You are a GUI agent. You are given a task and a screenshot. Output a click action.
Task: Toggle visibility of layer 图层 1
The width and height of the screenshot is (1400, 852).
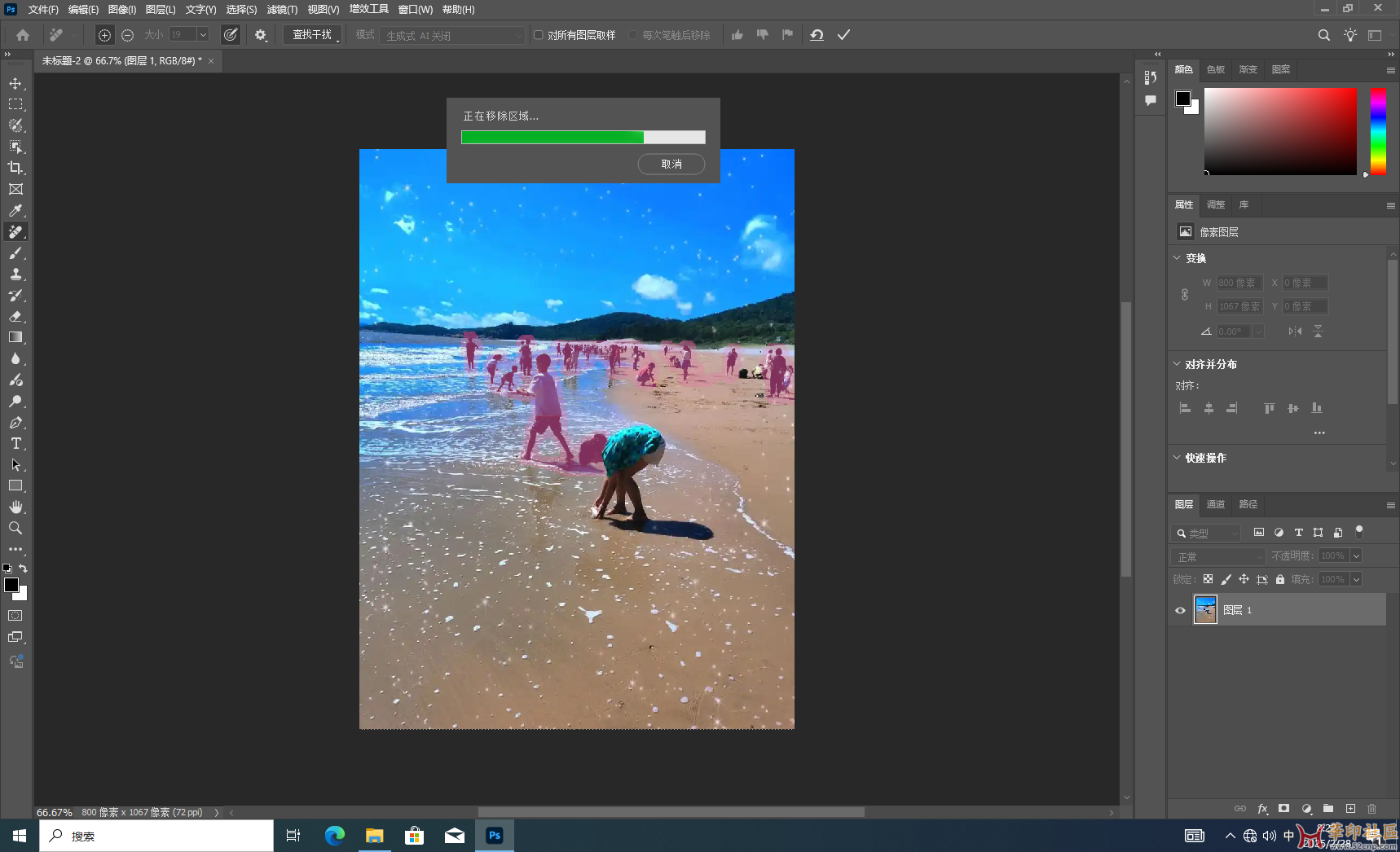click(x=1180, y=610)
